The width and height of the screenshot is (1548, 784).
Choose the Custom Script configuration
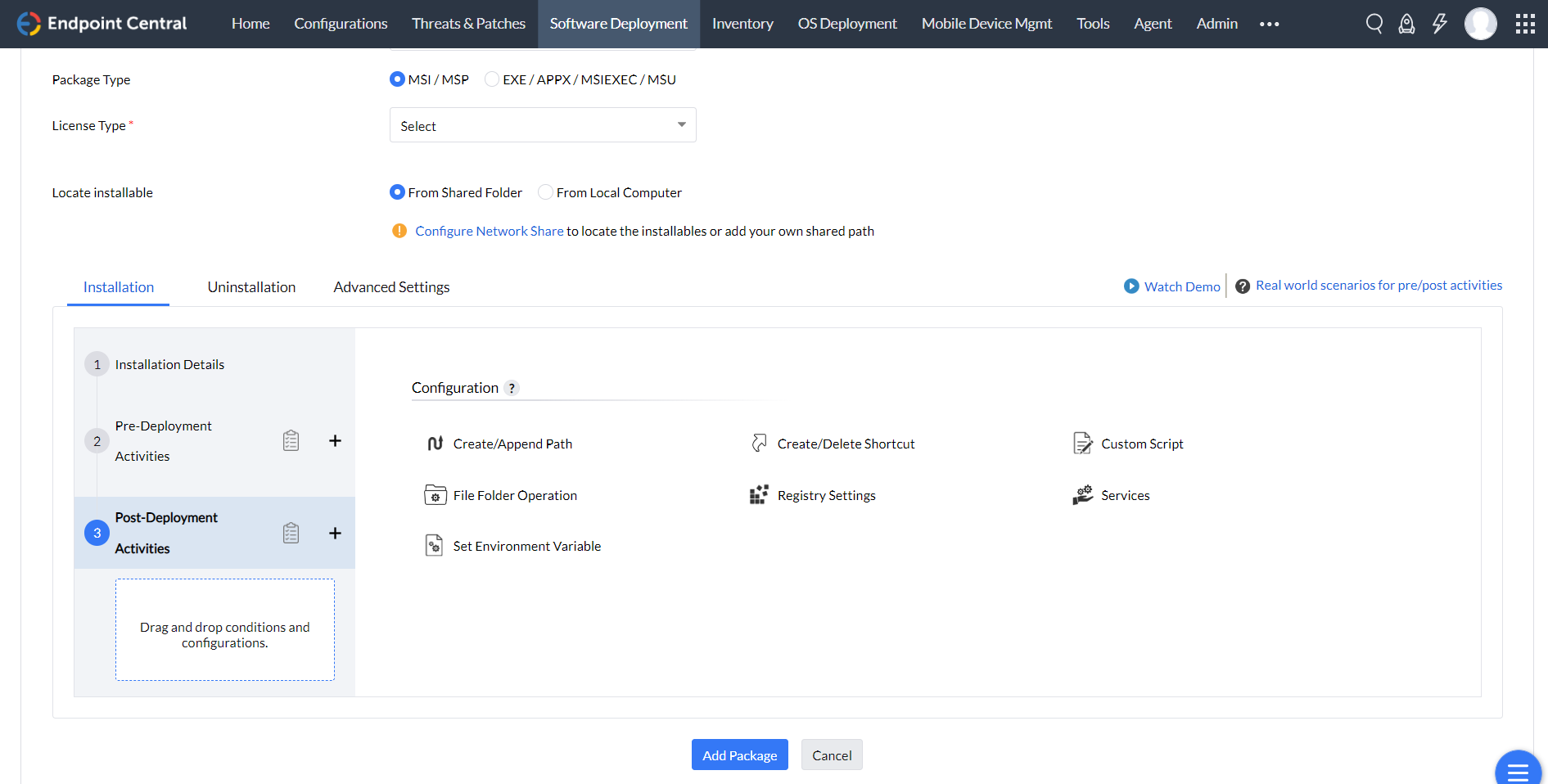(x=1083, y=443)
